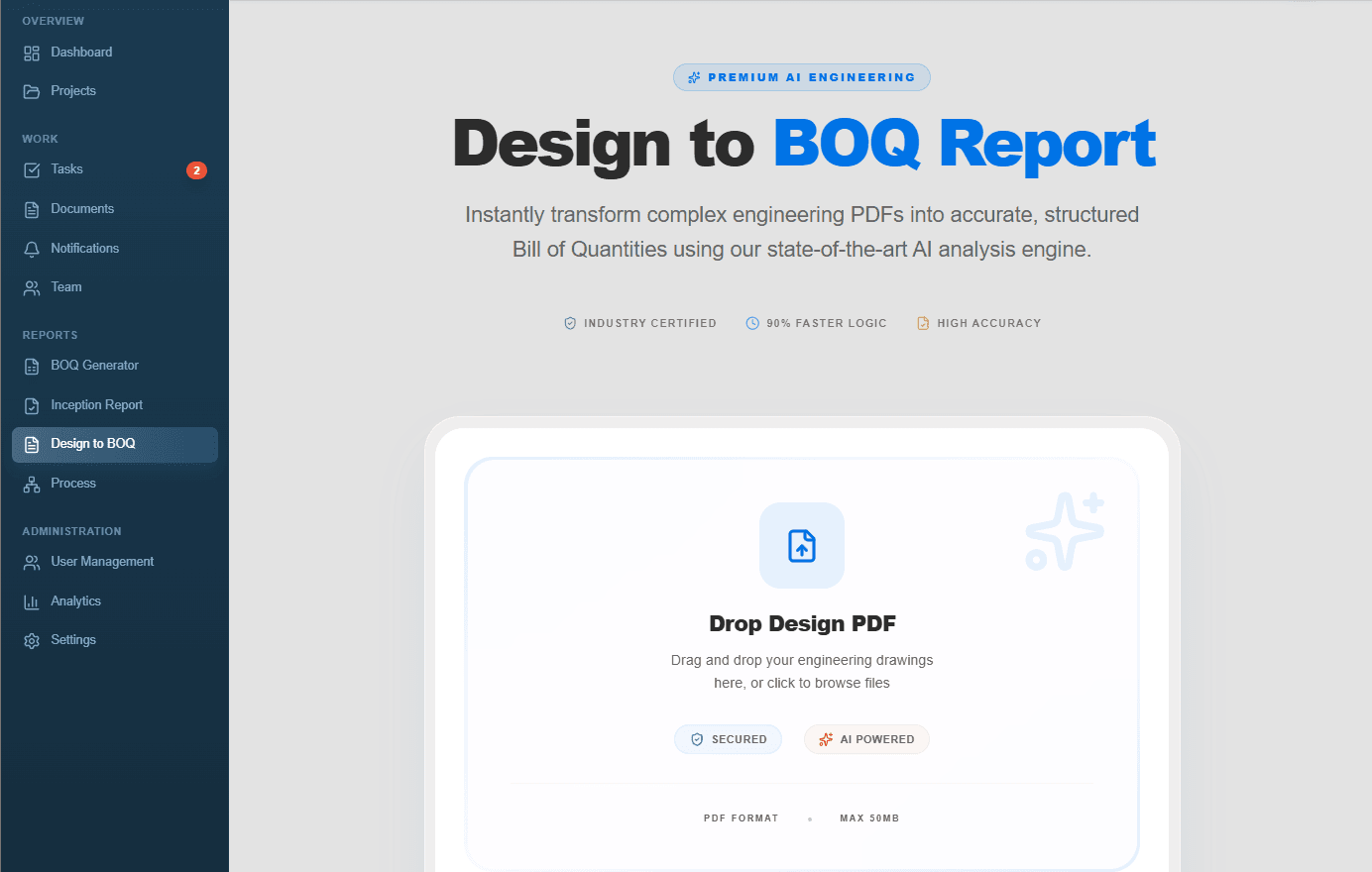This screenshot has height=872, width=1372.
Task: Open the BOQ Generator page
Action: coord(94,366)
